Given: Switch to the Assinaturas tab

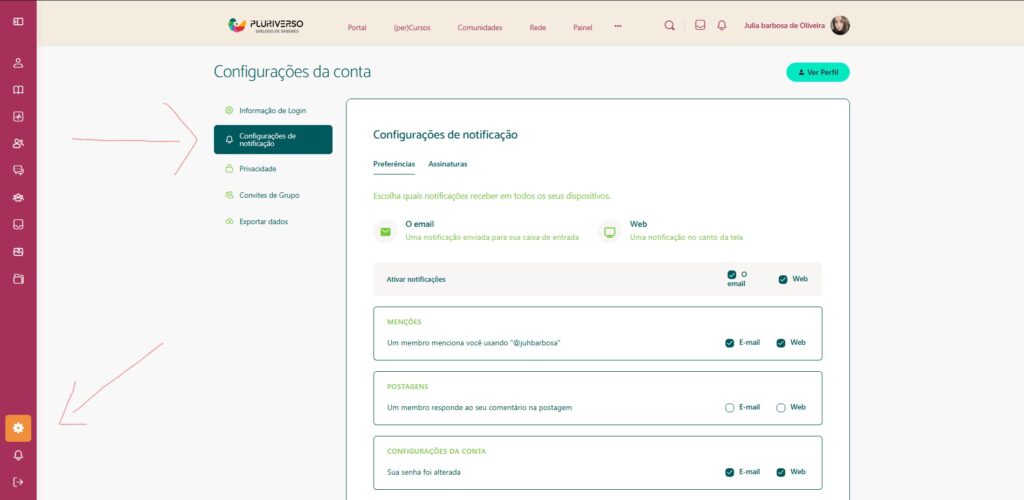Looking at the screenshot, I should [447, 164].
